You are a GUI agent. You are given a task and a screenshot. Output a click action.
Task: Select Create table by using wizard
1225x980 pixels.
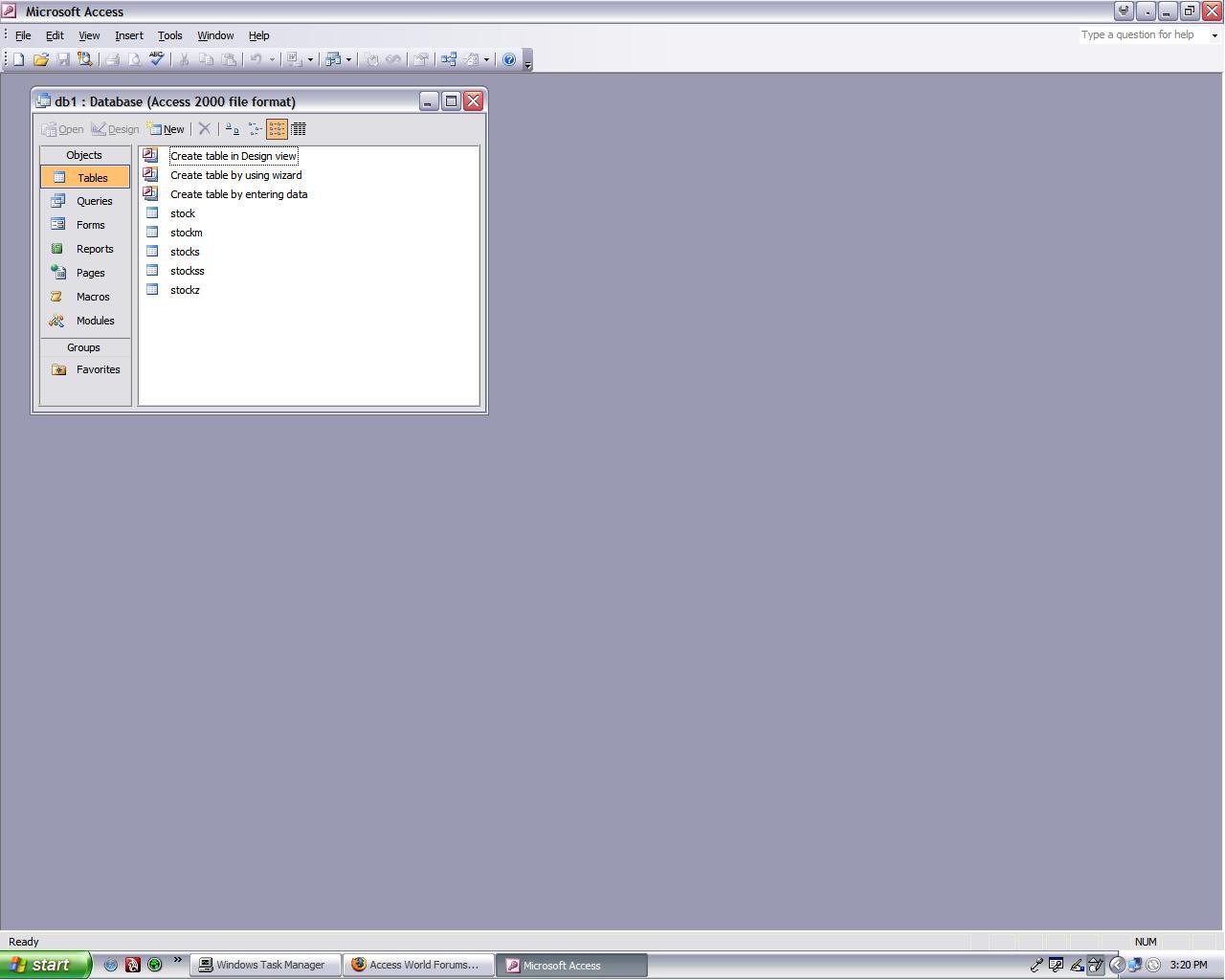[236, 175]
